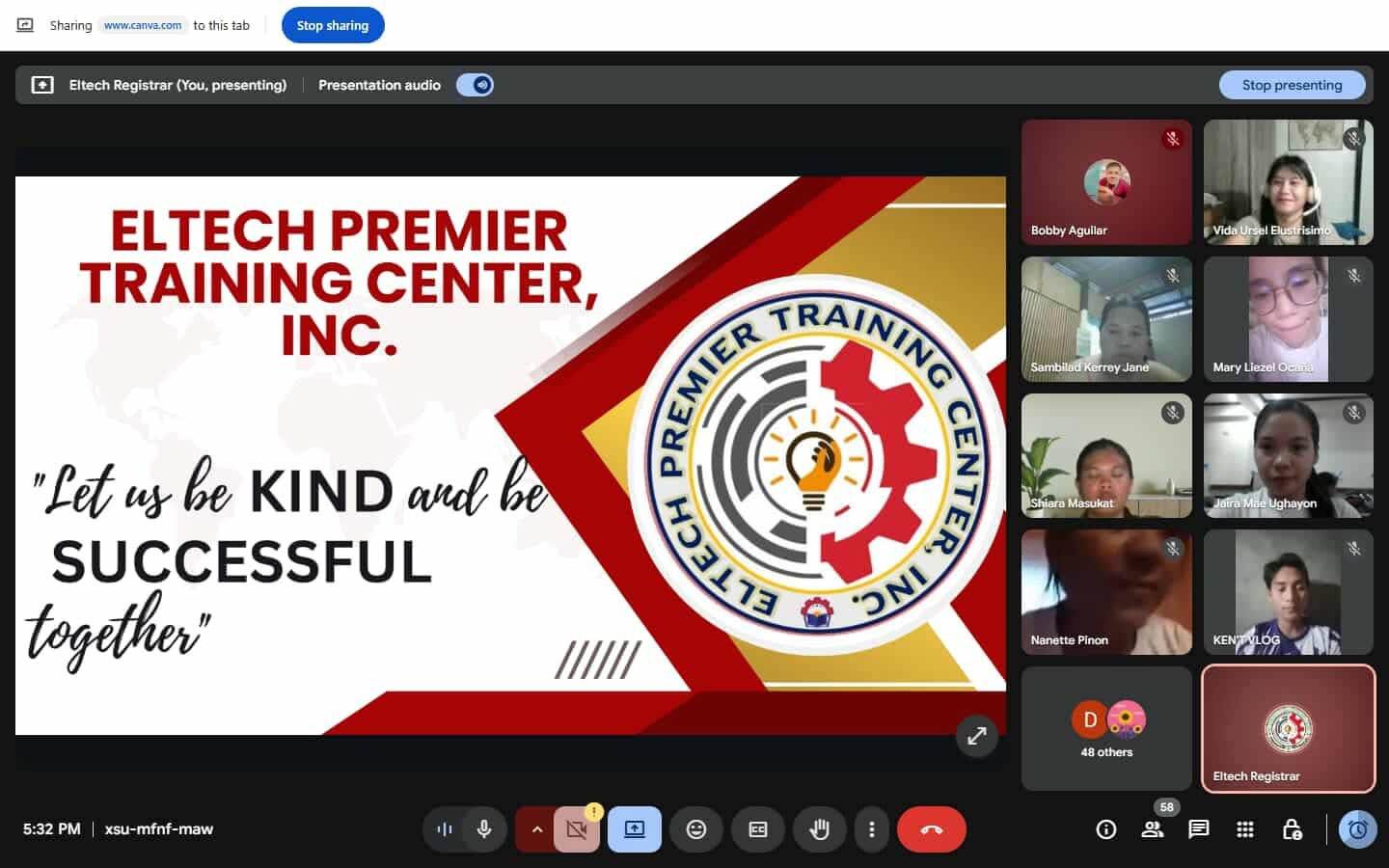Image resolution: width=1389 pixels, height=868 pixels.
Task: Click the Eltech Registrar (You, presenting) label
Action: click(x=177, y=85)
